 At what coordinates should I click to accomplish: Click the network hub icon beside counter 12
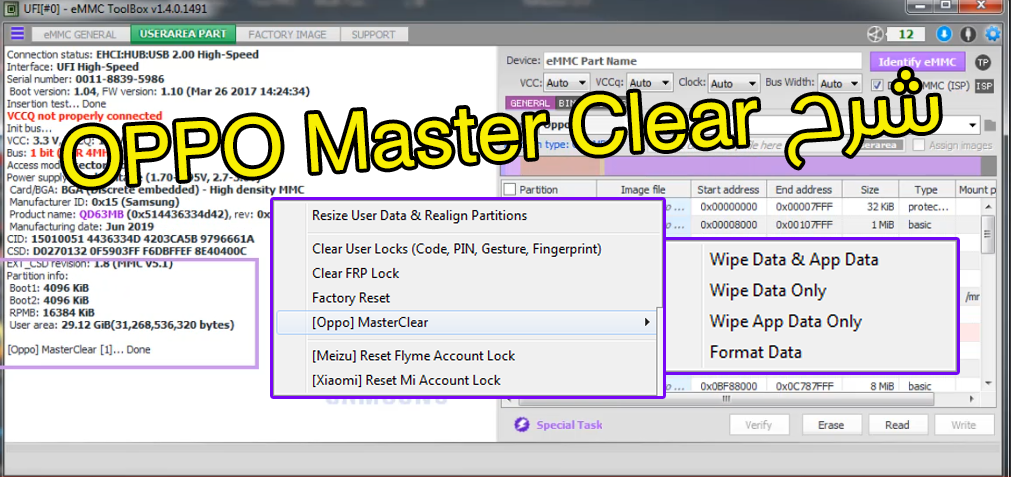coord(874,34)
